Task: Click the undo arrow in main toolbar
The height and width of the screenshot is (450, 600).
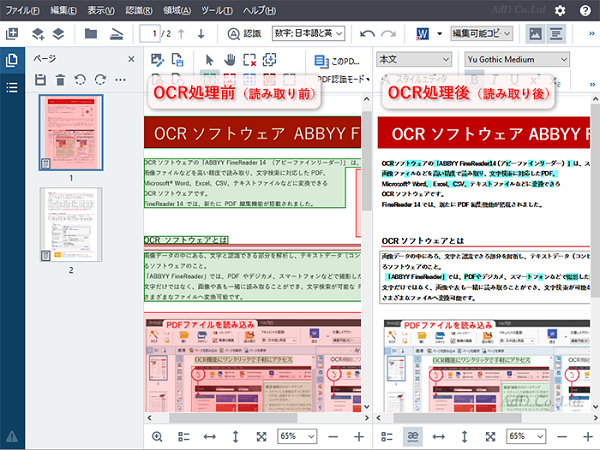Action: point(365,34)
